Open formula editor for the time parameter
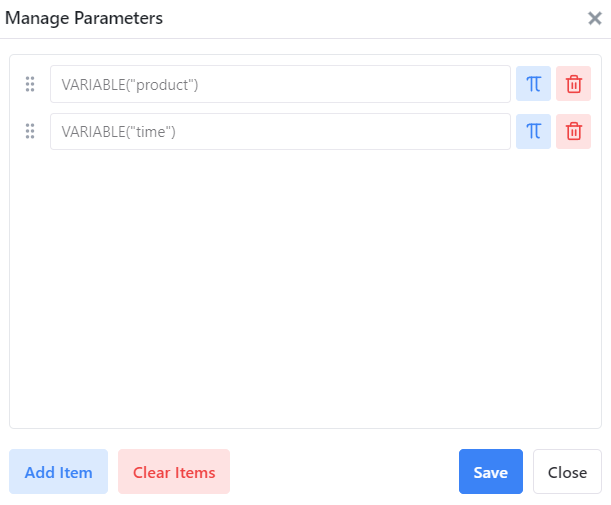 click(x=533, y=131)
